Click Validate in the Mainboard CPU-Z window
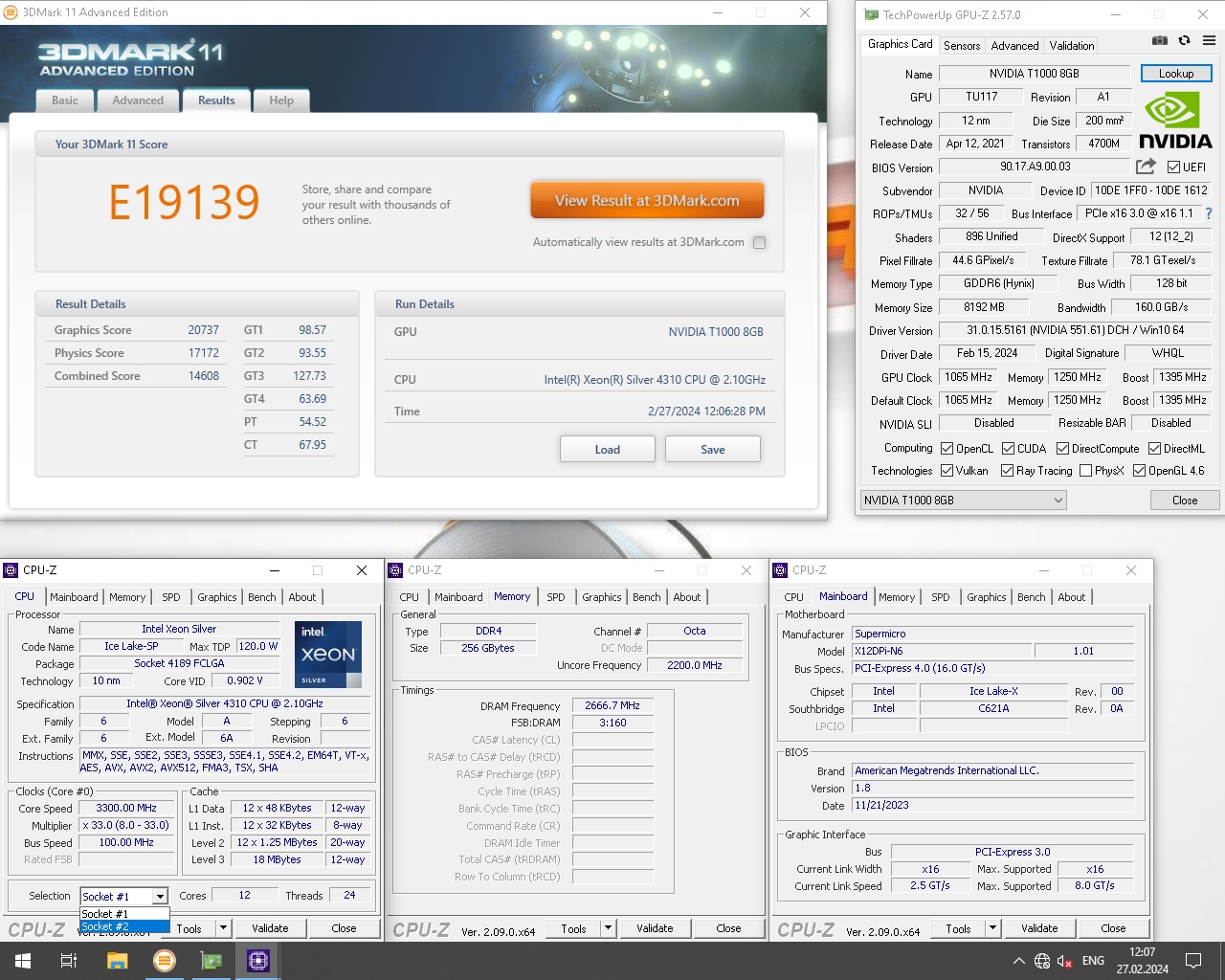The height and width of the screenshot is (980, 1225). (x=1039, y=927)
